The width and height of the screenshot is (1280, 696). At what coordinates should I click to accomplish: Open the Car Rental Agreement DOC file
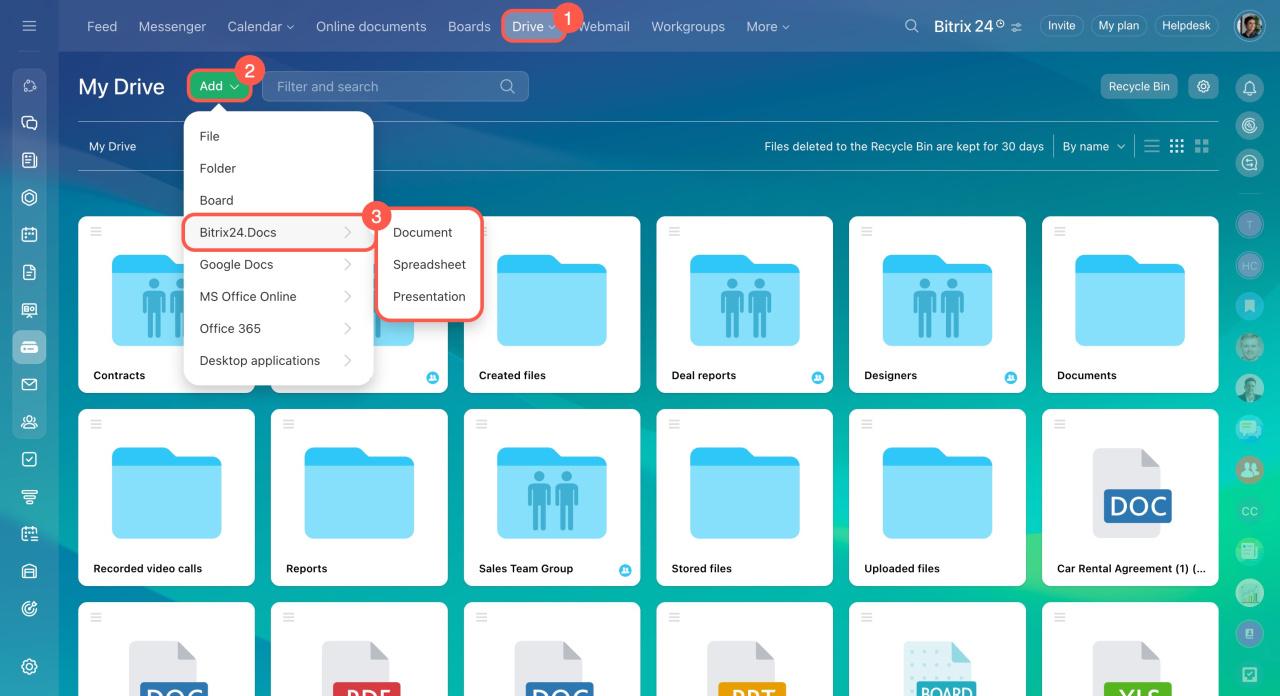point(1130,497)
